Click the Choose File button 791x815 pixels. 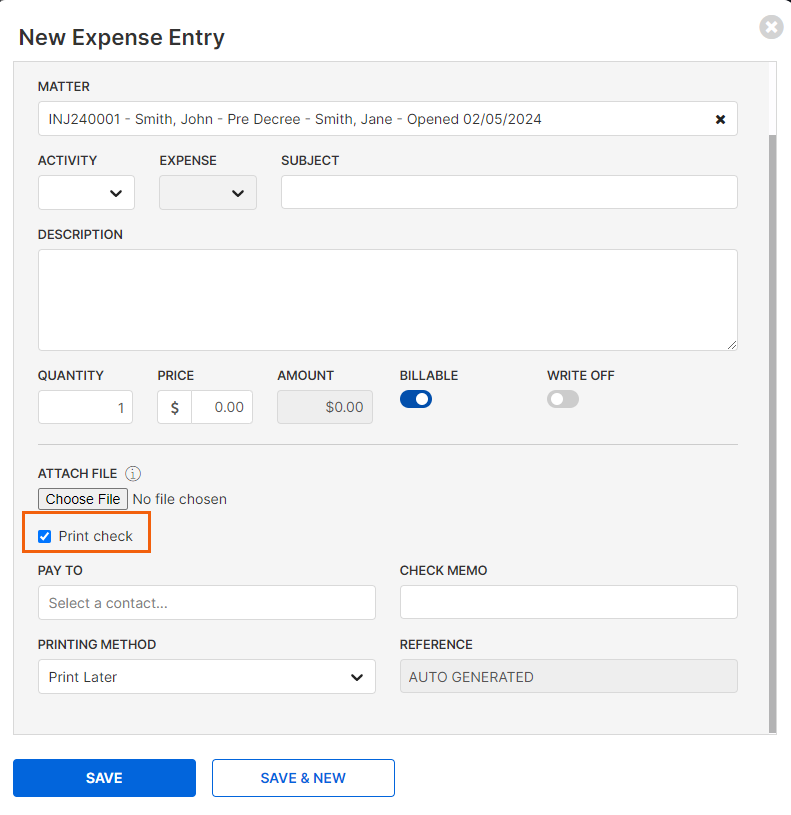pyautogui.click(x=83, y=499)
